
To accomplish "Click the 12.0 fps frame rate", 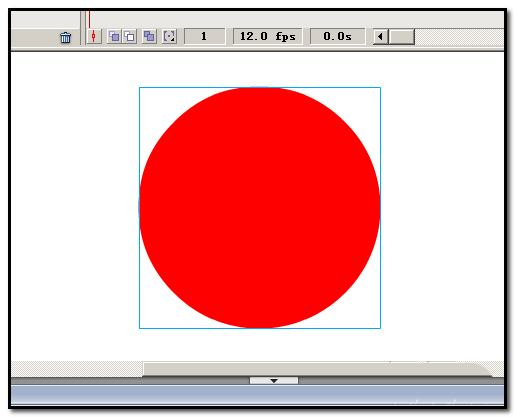I will (x=267, y=36).
